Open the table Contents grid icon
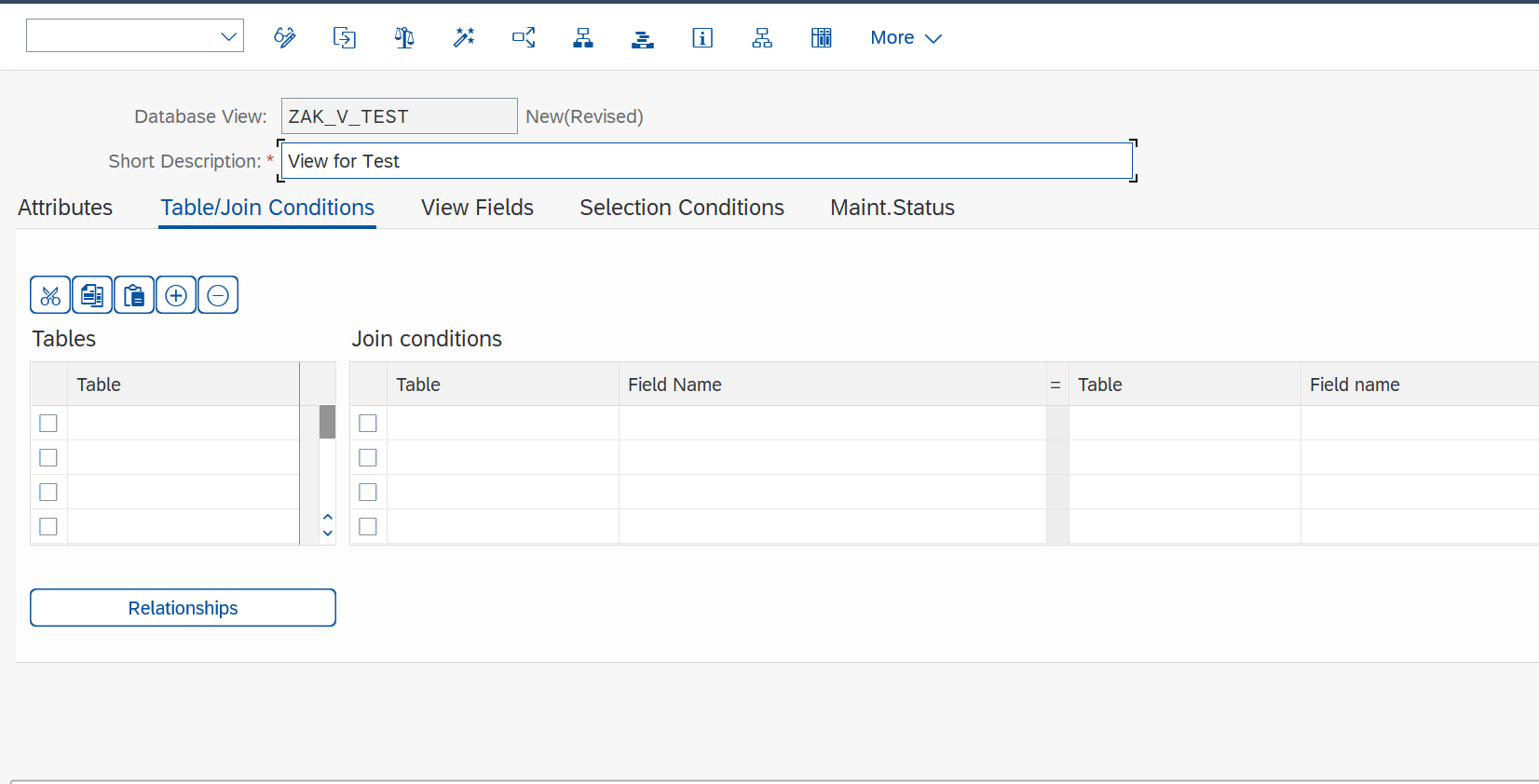Screen dimensions: 1539x784 coord(822,37)
